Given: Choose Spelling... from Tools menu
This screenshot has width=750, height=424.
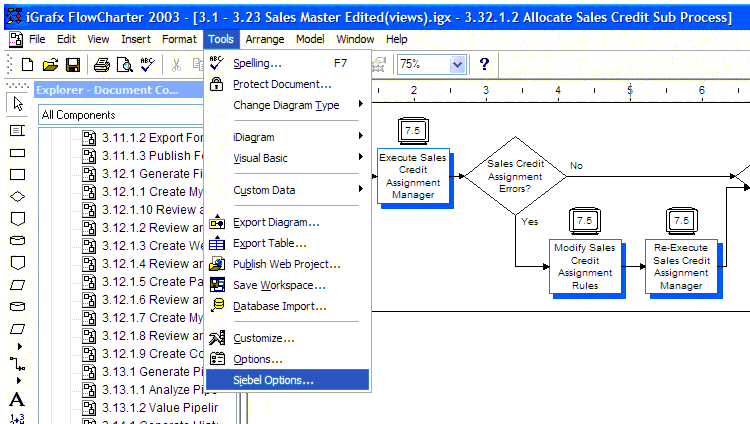Looking at the screenshot, I should pyautogui.click(x=287, y=63).
